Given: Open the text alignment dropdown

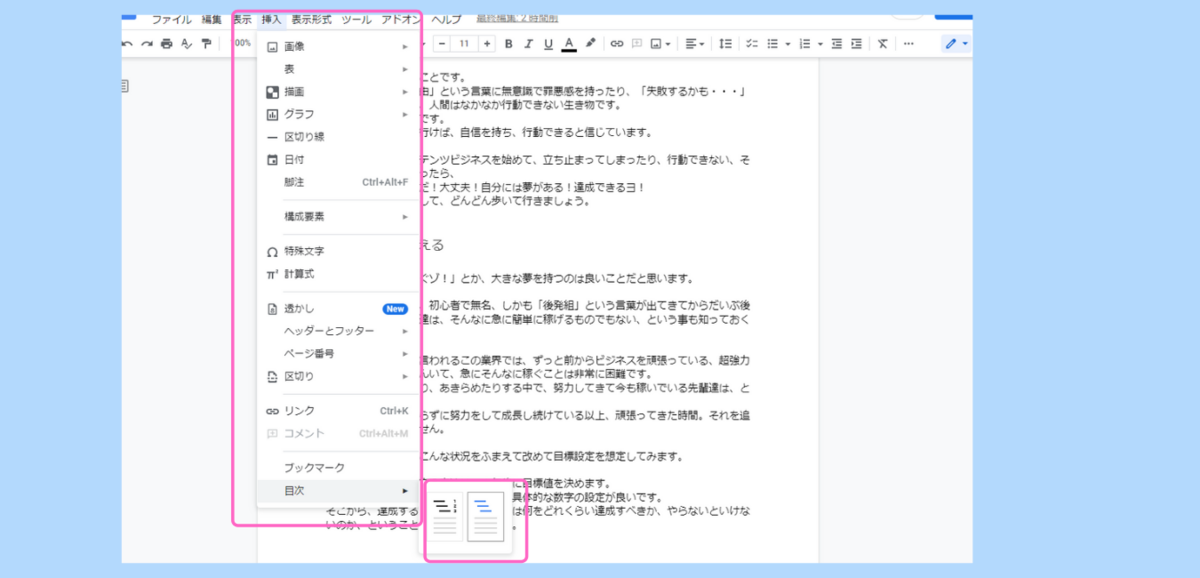Looking at the screenshot, I should point(695,44).
